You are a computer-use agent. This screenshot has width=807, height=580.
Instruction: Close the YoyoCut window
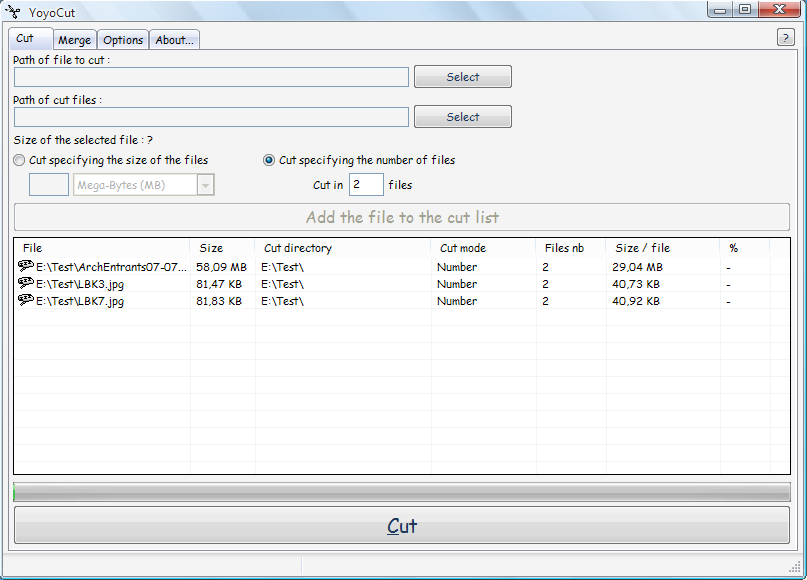pyautogui.click(x=780, y=10)
